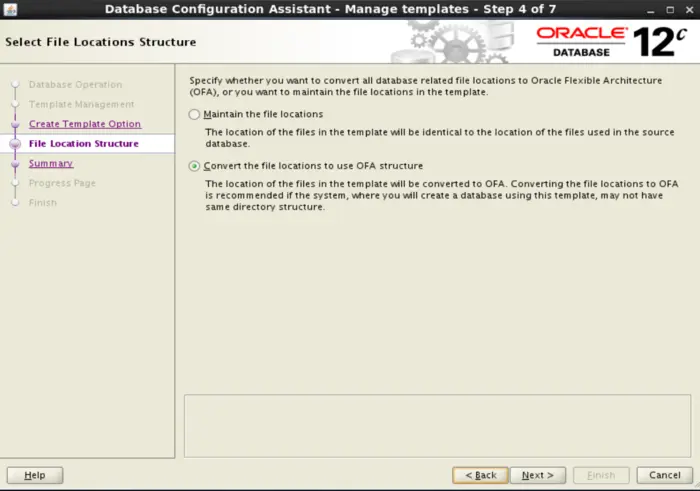Close the Database Configuration Assistant window
The image size is (700, 491).
pos(690,10)
